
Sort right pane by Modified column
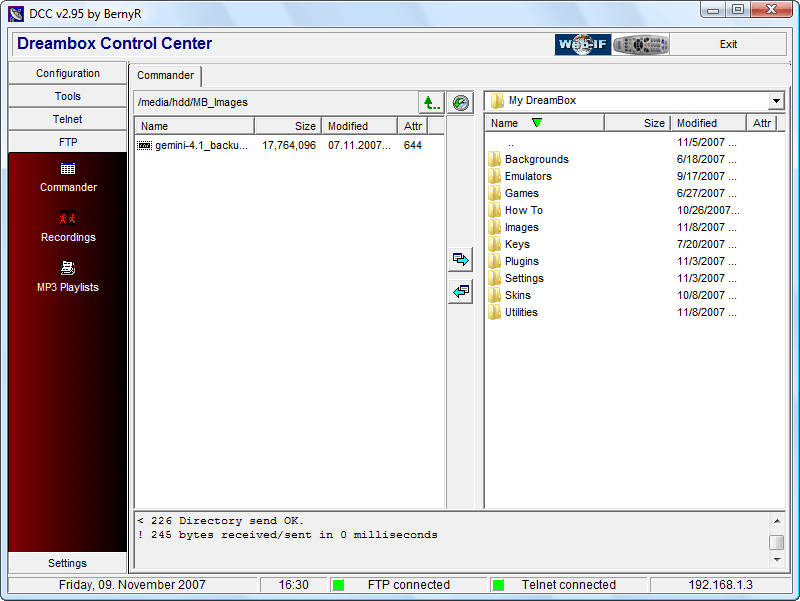click(x=709, y=123)
